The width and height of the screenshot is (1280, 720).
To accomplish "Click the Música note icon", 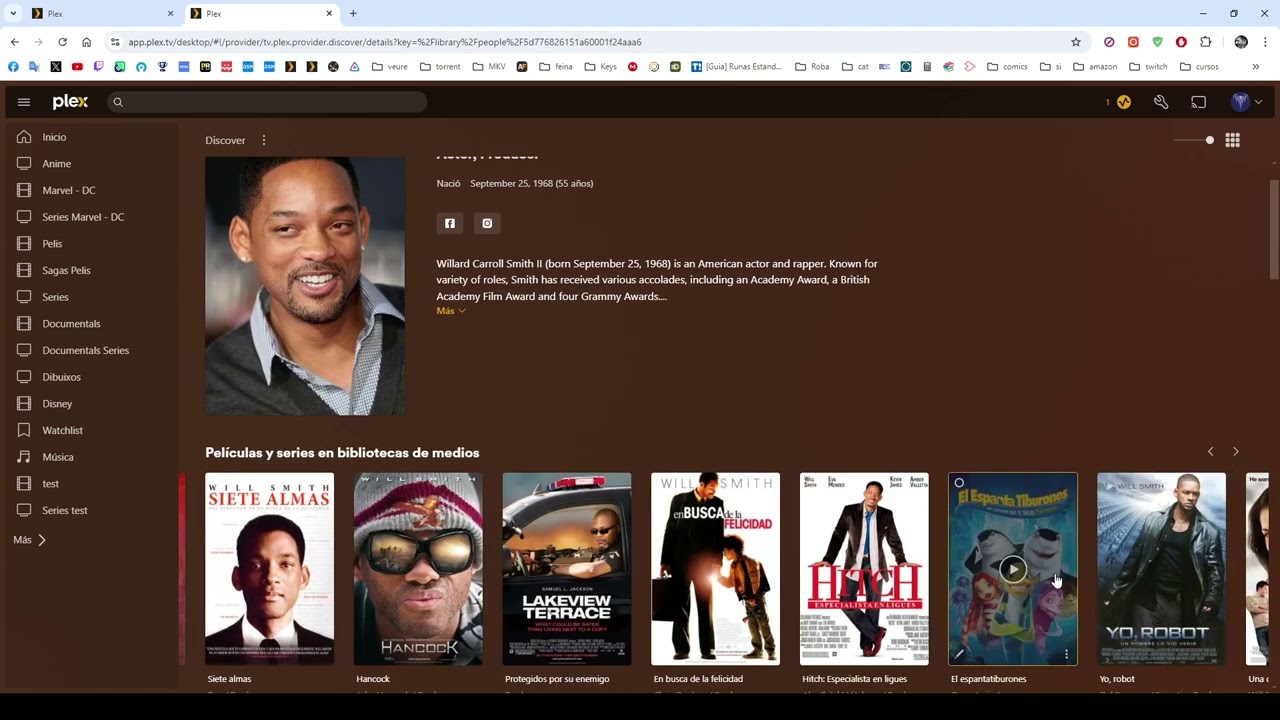I will point(24,457).
